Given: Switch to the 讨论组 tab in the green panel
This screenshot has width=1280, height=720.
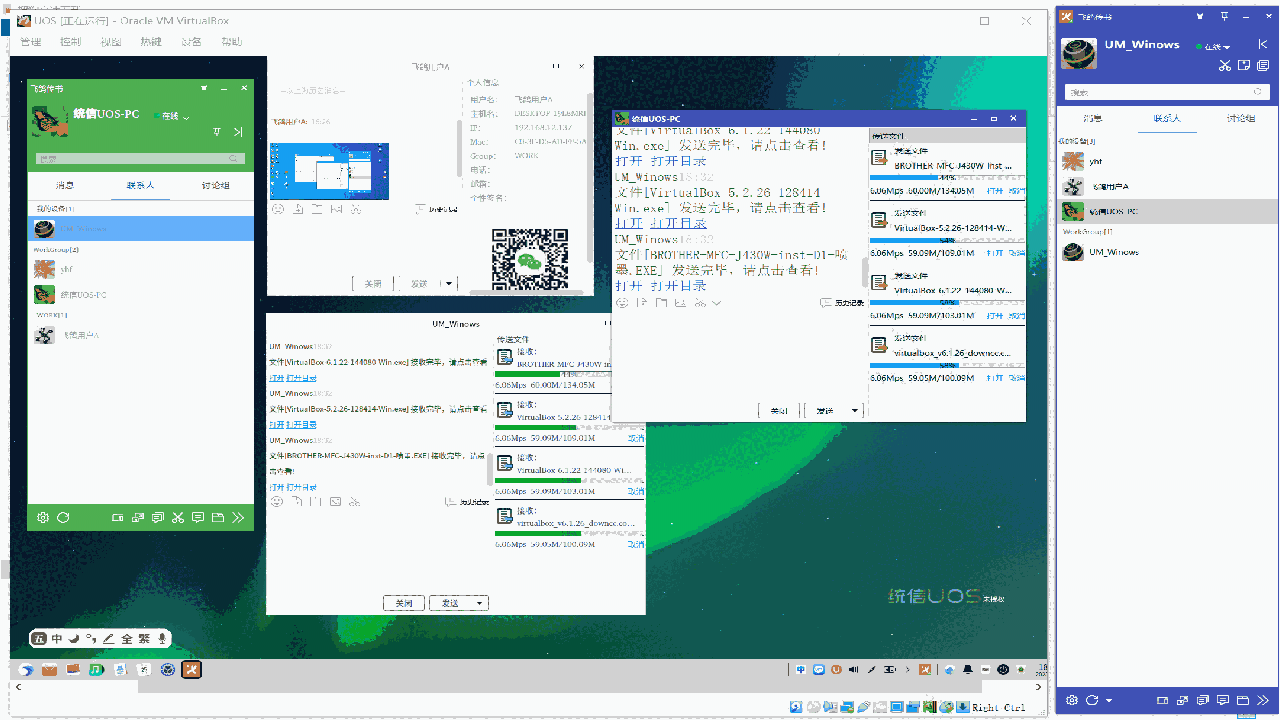Looking at the screenshot, I should point(215,185).
